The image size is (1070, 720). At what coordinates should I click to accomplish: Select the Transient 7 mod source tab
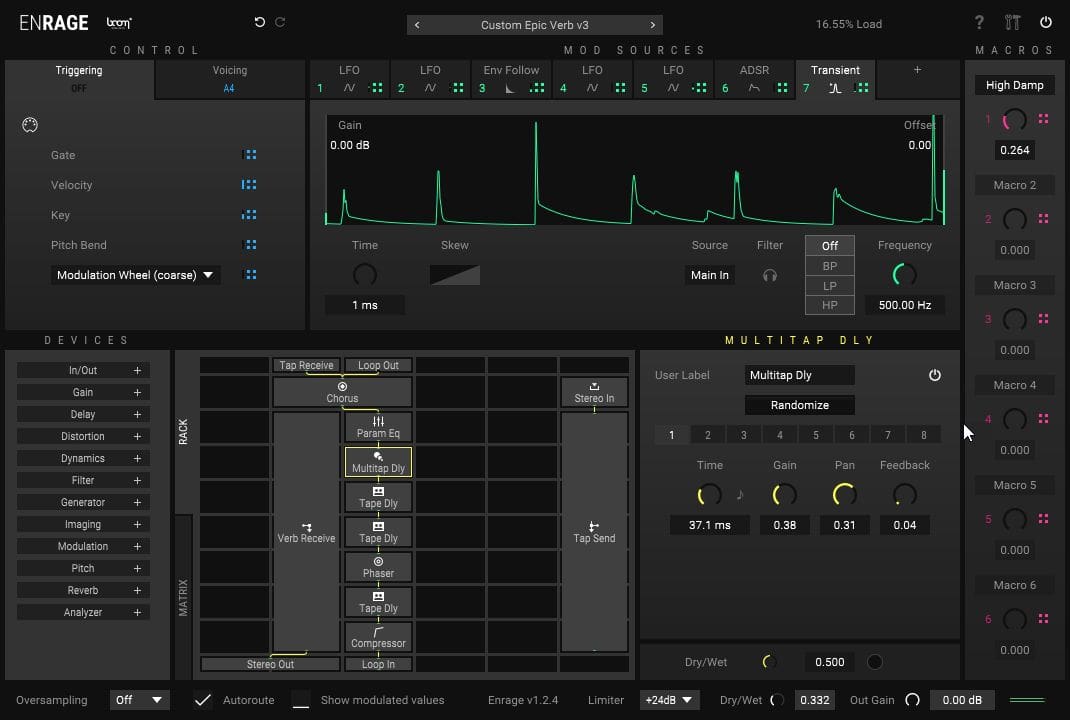[835, 78]
